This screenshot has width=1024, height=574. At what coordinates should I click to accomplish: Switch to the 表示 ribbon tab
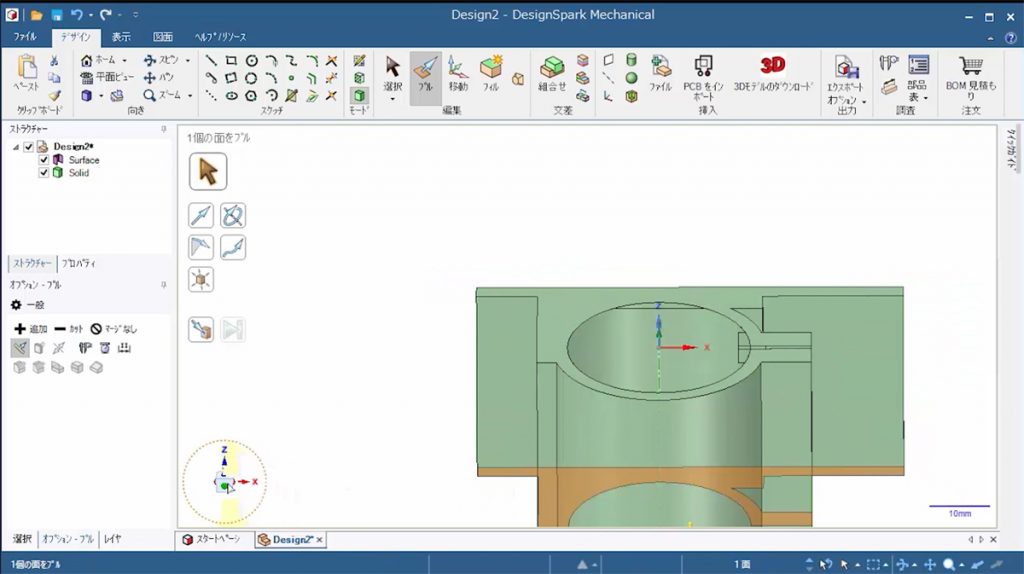tap(121, 37)
